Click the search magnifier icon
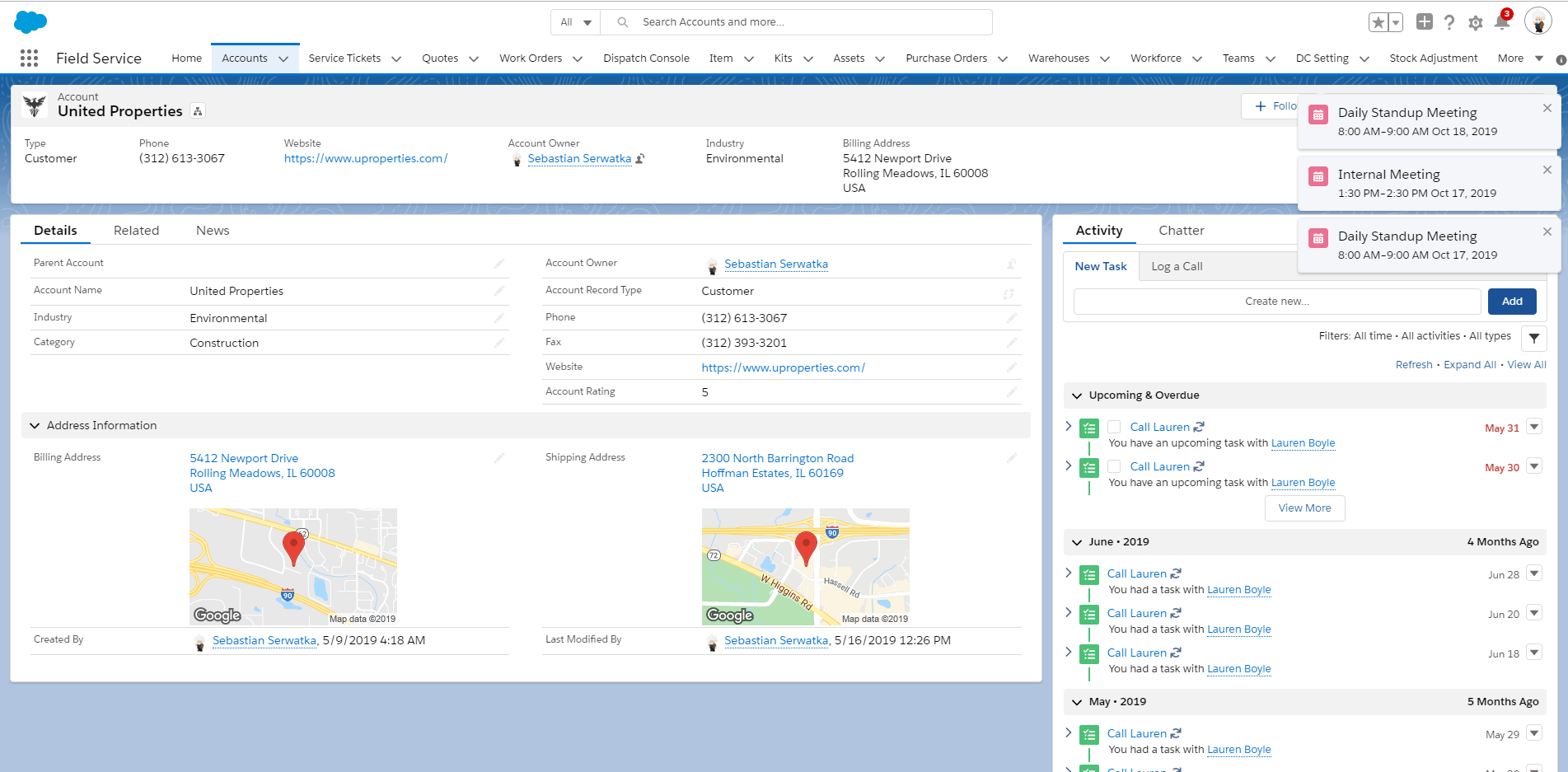1568x772 pixels. [623, 22]
